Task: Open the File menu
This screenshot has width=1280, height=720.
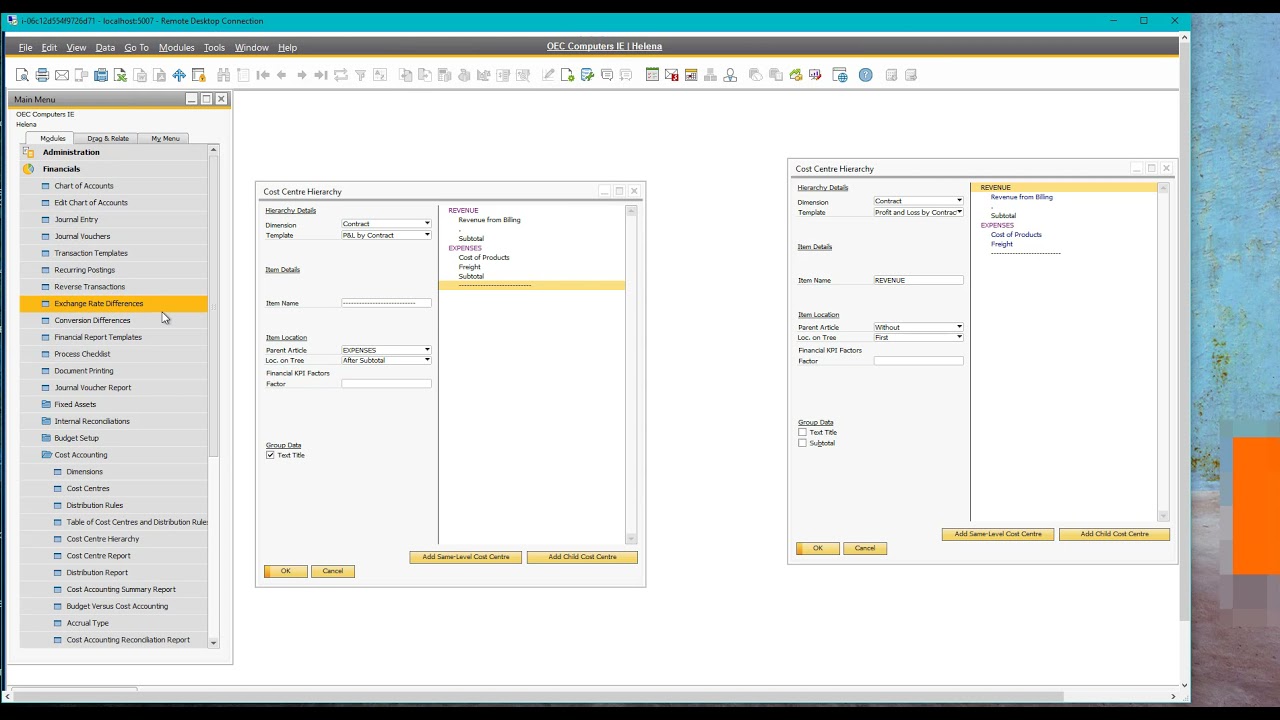Action: [25, 47]
